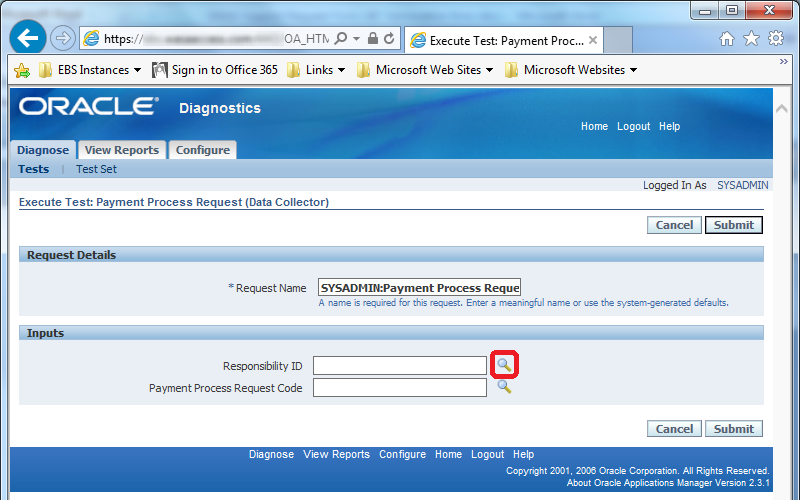Click the Logout link in Oracle header
The width and height of the screenshot is (800, 500).
point(634,126)
